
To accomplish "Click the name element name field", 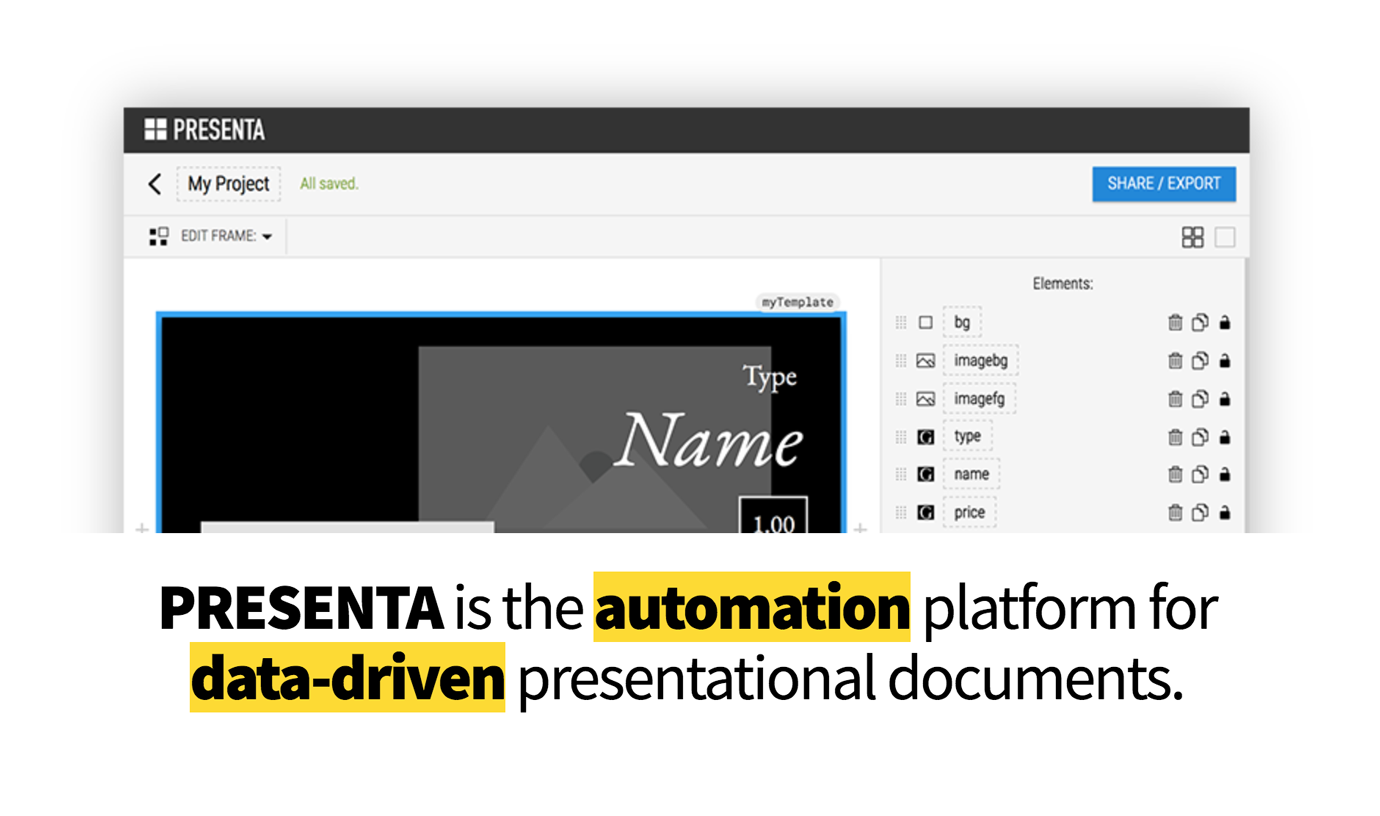I will tap(971, 475).
